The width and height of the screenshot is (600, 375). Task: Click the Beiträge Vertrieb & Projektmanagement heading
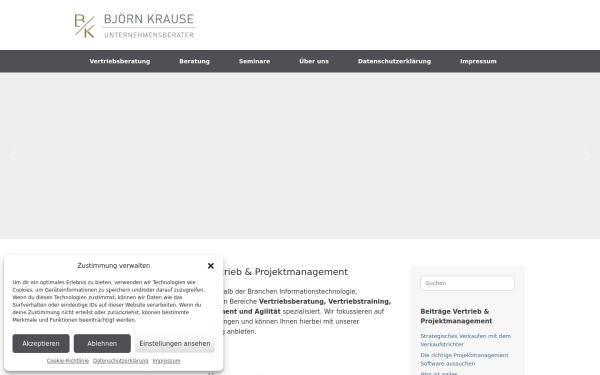point(456,316)
